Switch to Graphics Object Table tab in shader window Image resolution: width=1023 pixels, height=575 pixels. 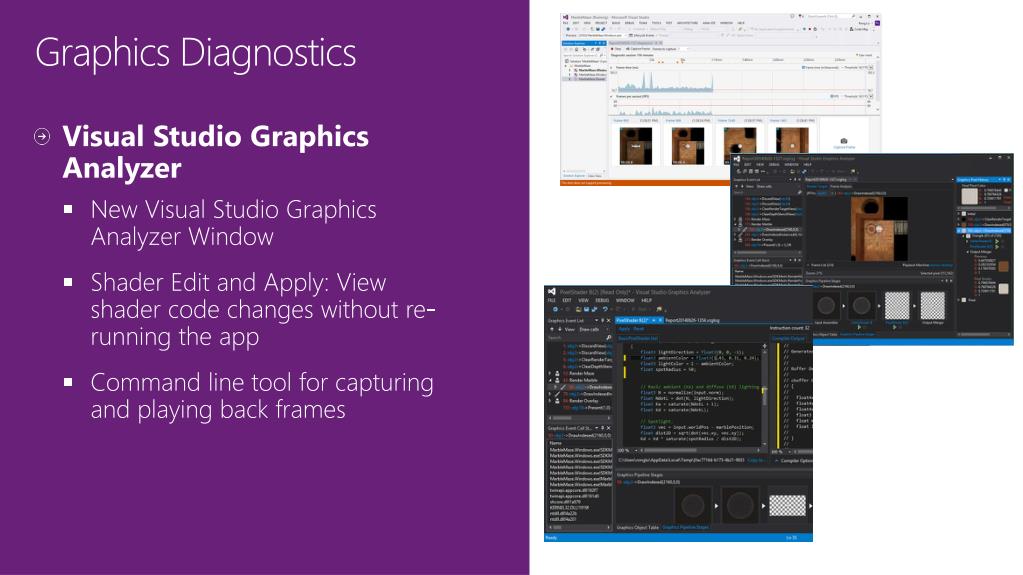coord(637,527)
